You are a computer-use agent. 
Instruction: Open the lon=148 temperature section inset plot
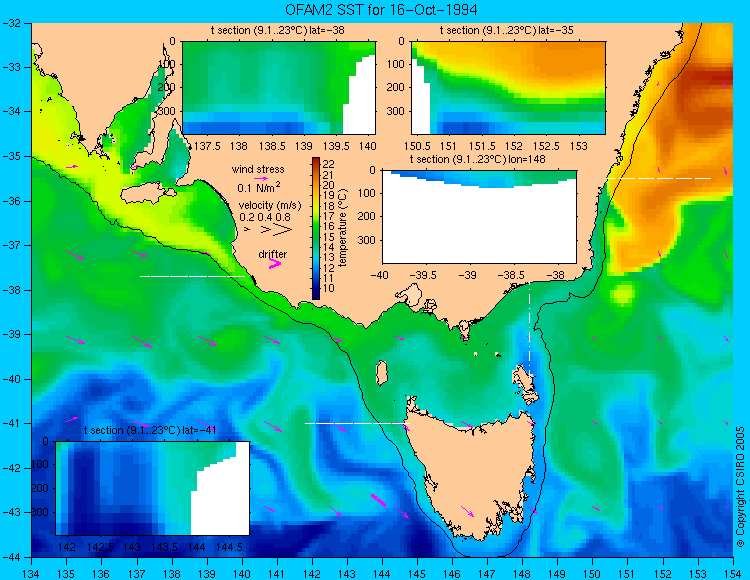pyautogui.click(x=480, y=217)
